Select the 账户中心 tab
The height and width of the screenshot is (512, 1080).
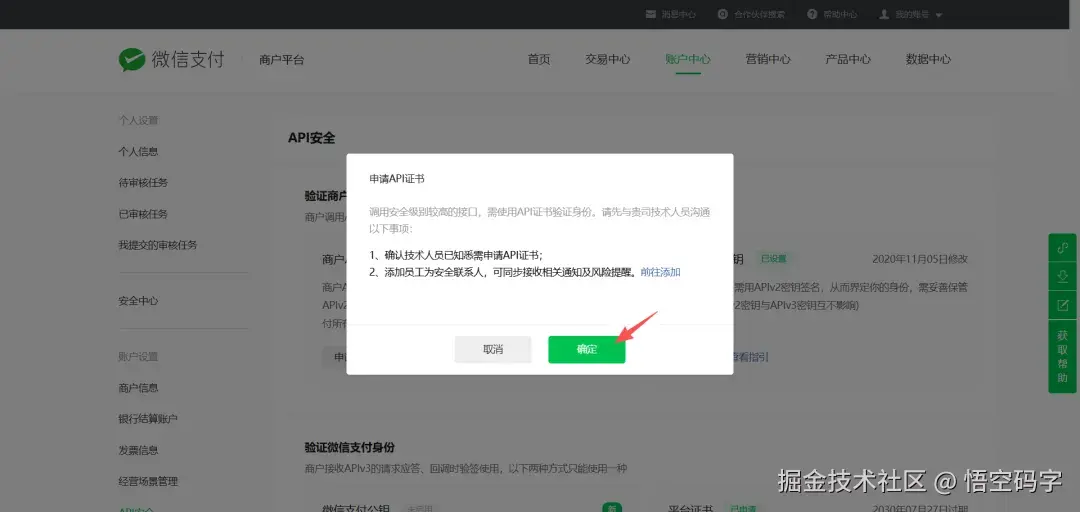coord(688,59)
